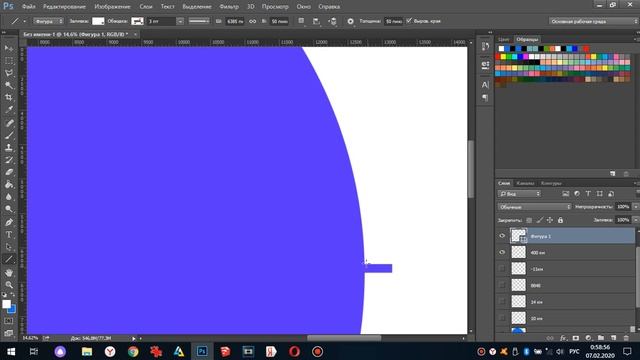Open the shape fill color swatch
Viewport: 640px width, 360px height.
pyautogui.click(x=98, y=21)
